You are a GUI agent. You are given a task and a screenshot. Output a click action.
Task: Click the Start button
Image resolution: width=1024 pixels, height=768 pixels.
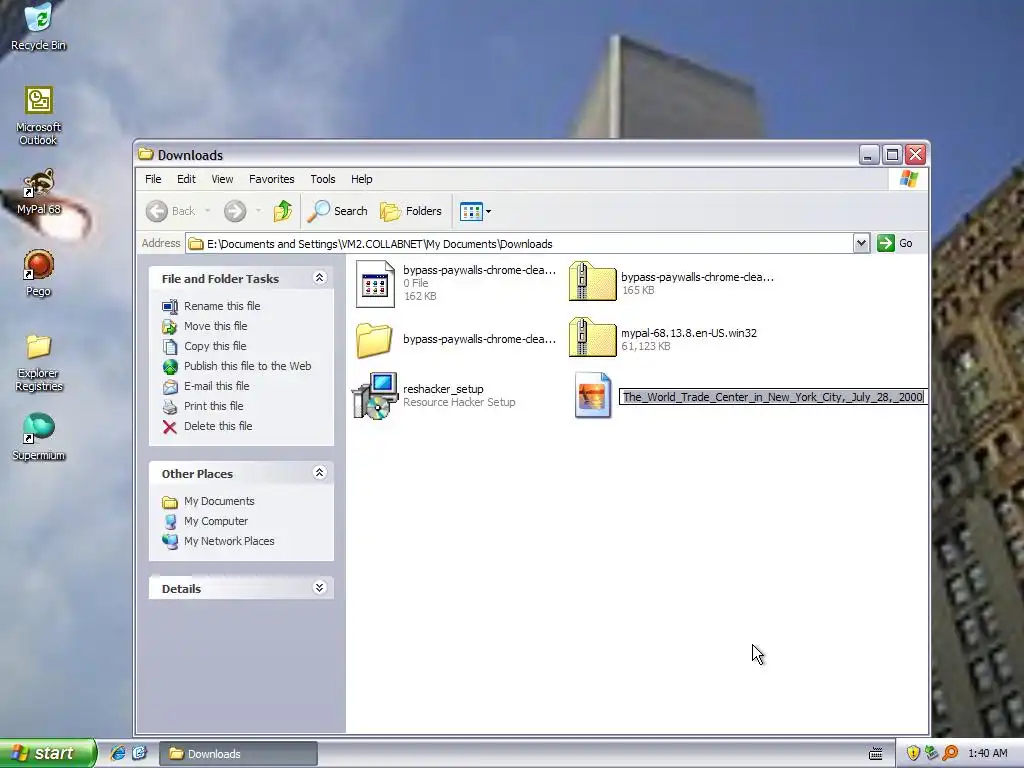click(48, 753)
